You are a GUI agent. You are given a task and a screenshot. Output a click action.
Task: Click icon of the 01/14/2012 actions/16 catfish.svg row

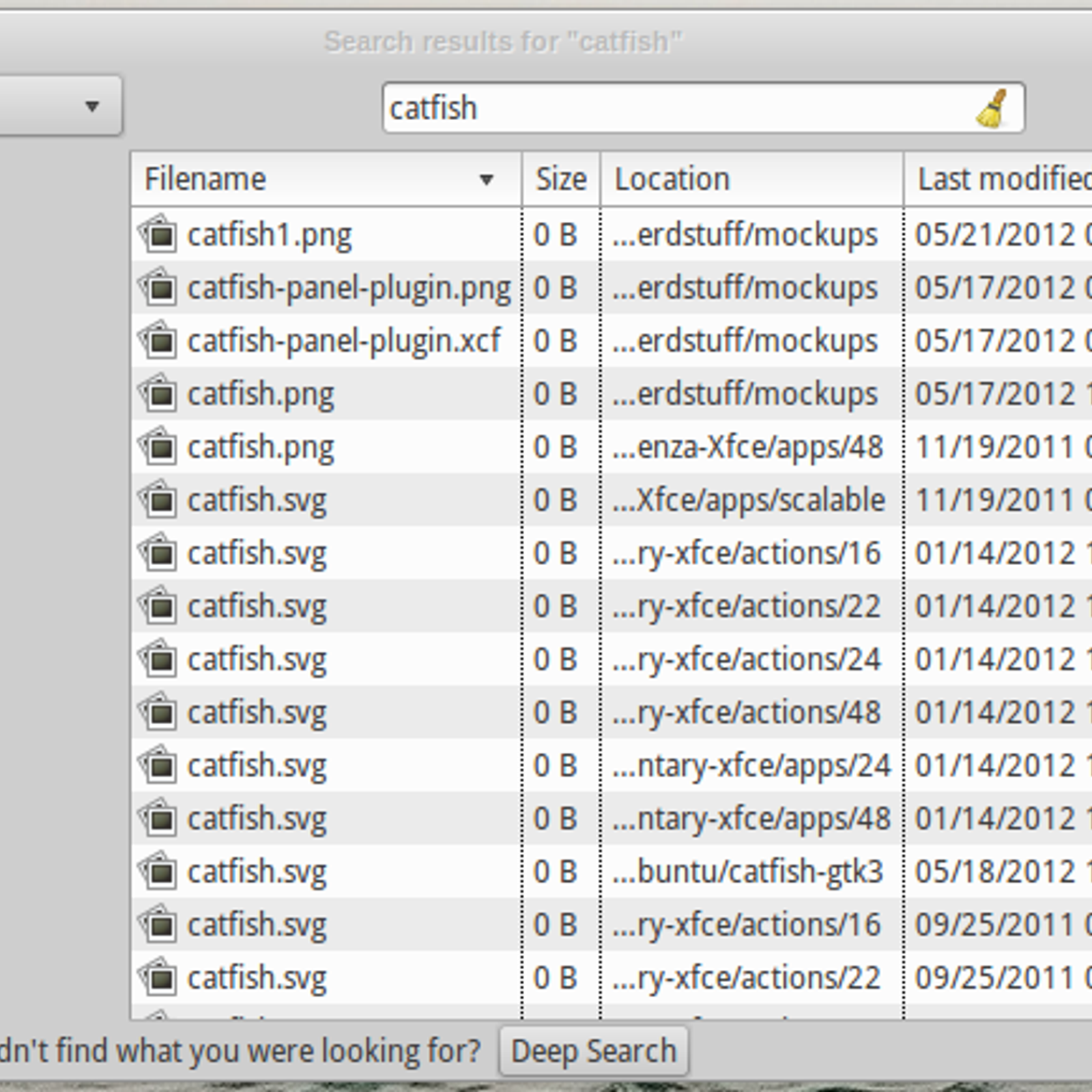(158, 554)
